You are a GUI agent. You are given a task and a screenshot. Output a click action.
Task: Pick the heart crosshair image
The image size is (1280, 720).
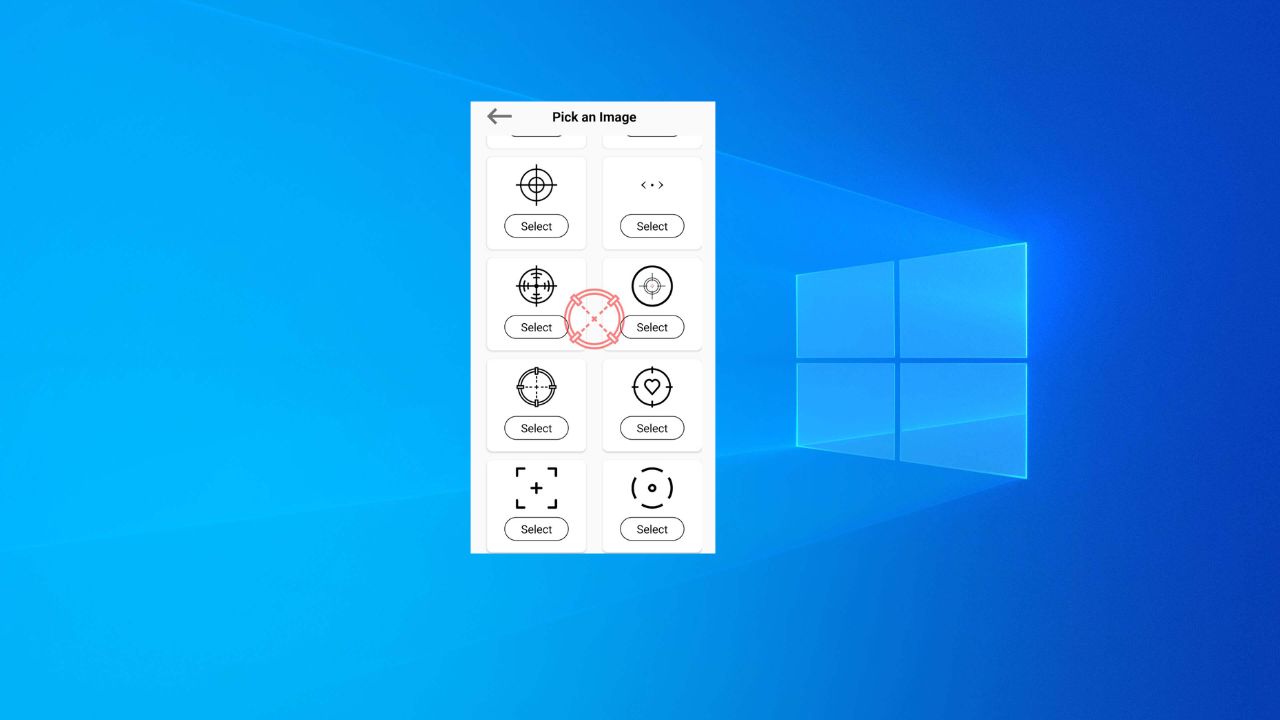pyautogui.click(x=652, y=387)
